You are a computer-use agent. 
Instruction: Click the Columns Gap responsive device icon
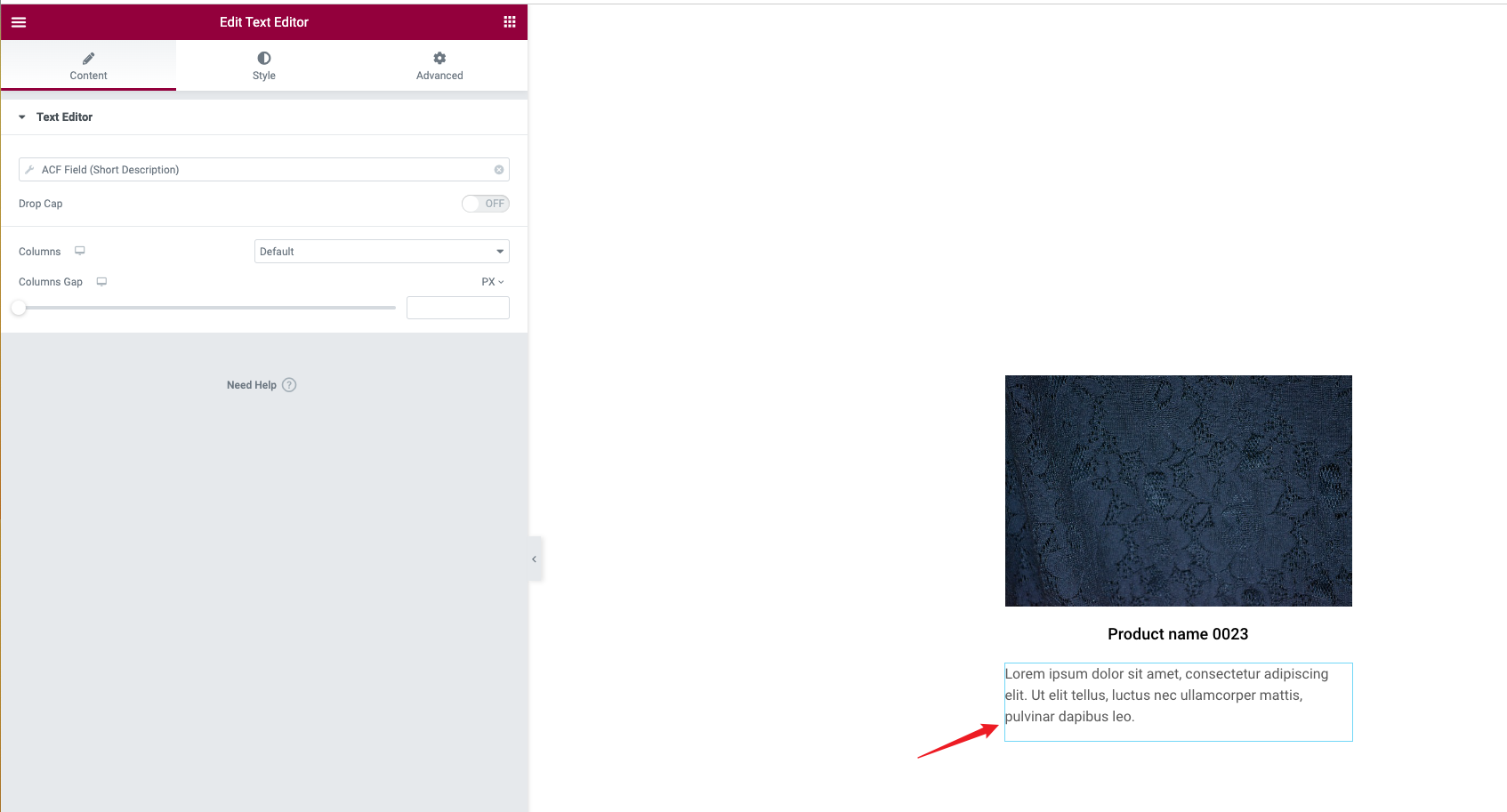101,282
